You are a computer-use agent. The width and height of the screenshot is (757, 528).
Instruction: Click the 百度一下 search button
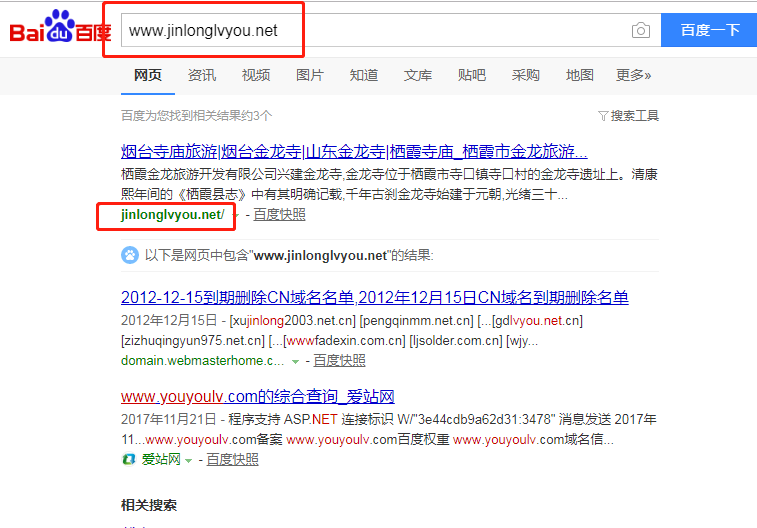[709, 30]
